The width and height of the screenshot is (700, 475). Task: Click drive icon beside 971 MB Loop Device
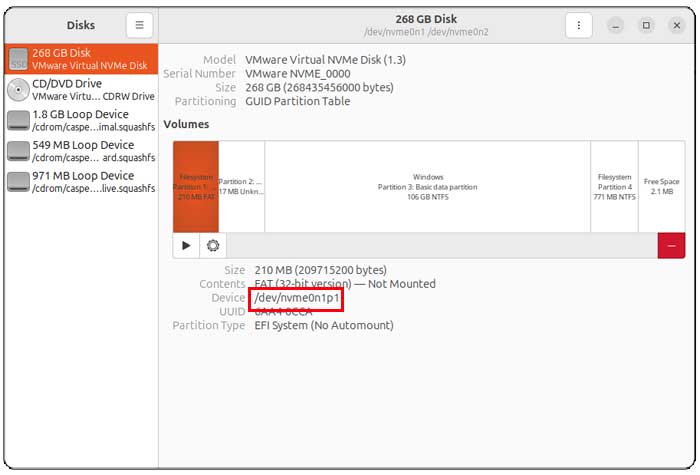(x=18, y=182)
